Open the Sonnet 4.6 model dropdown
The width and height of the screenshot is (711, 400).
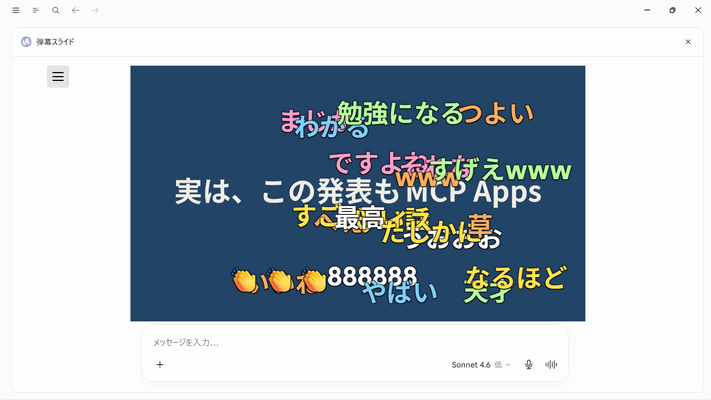(481, 365)
